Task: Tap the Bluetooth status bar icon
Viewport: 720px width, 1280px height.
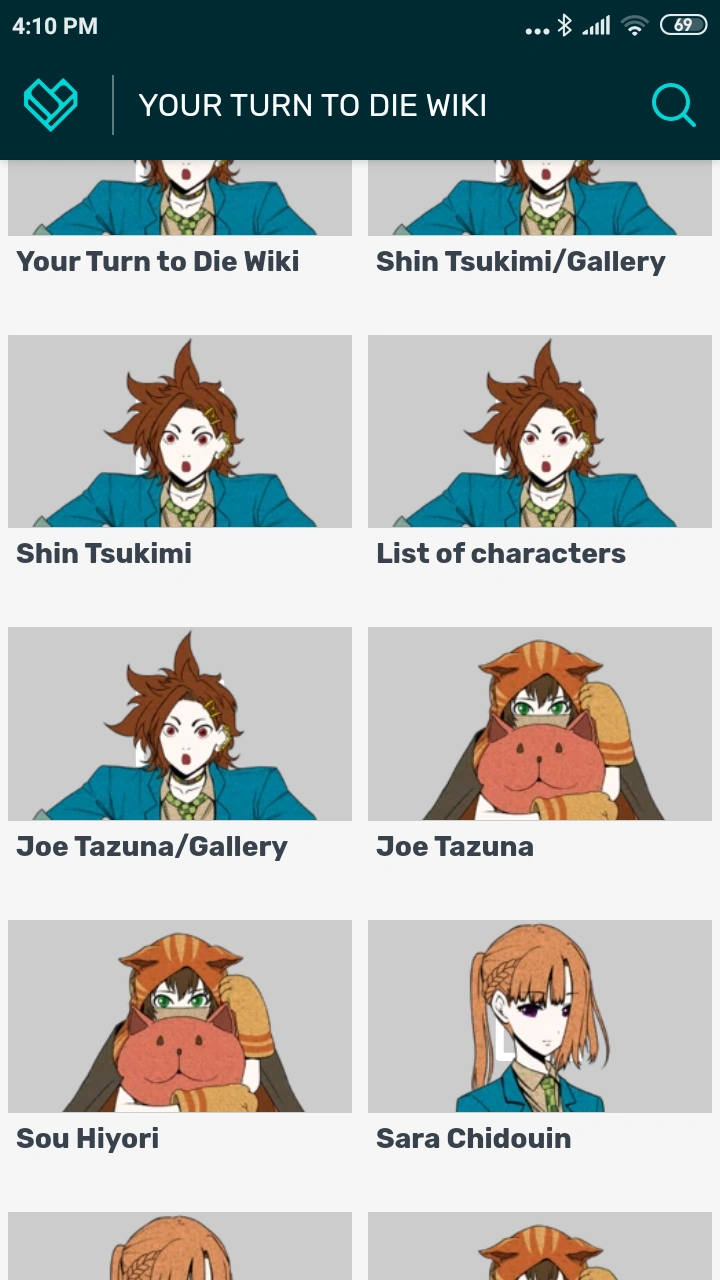Action: pyautogui.click(x=565, y=26)
